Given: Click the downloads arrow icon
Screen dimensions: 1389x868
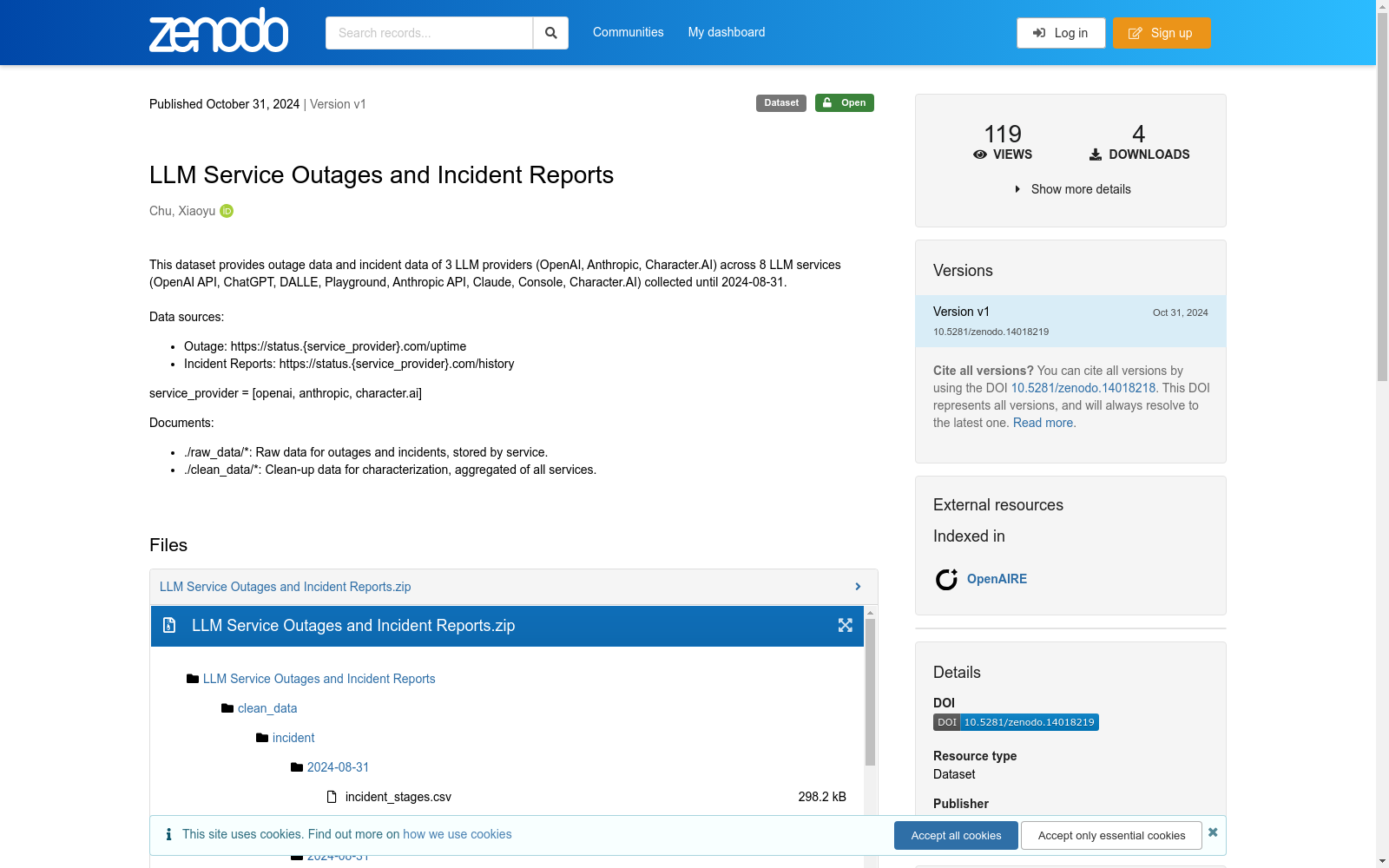Looking at the screenshot, I should [1096, 155].
